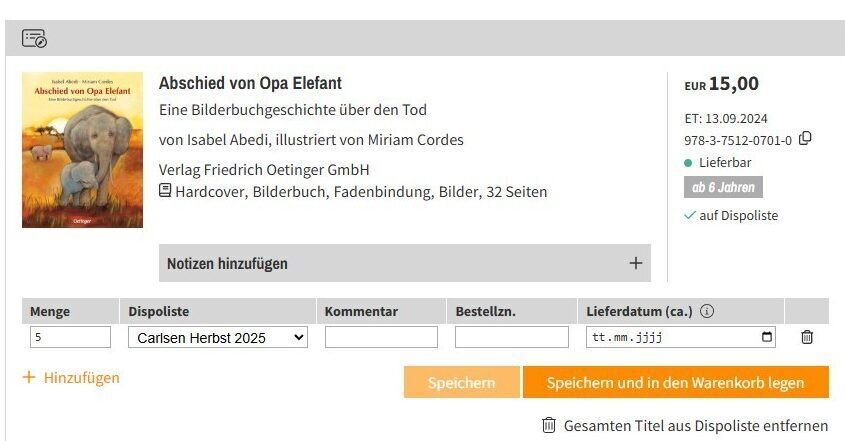Open the calendar picker in date field
Viewport: 845px width, 441px height.
pyautogui.click(x=767, y=337)
